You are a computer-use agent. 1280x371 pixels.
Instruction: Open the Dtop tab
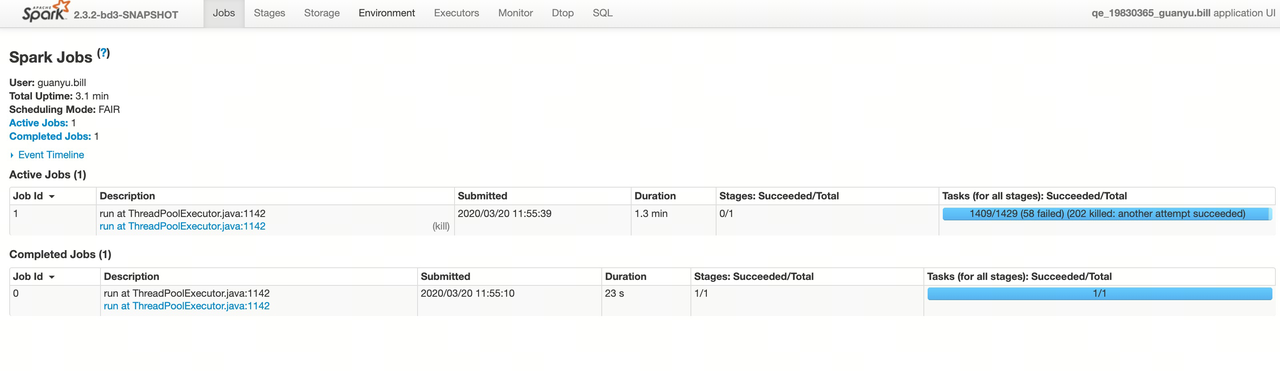563,13
